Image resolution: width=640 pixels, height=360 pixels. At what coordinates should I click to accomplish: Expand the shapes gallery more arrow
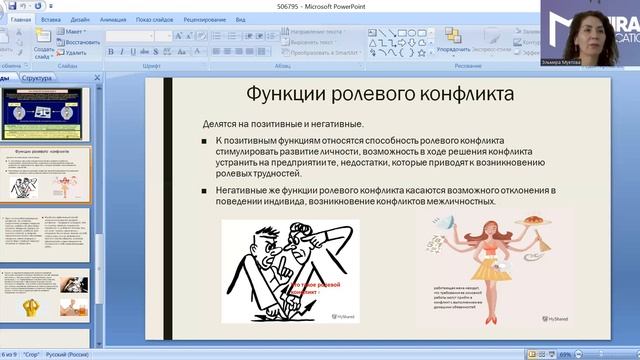click(431, 53)
